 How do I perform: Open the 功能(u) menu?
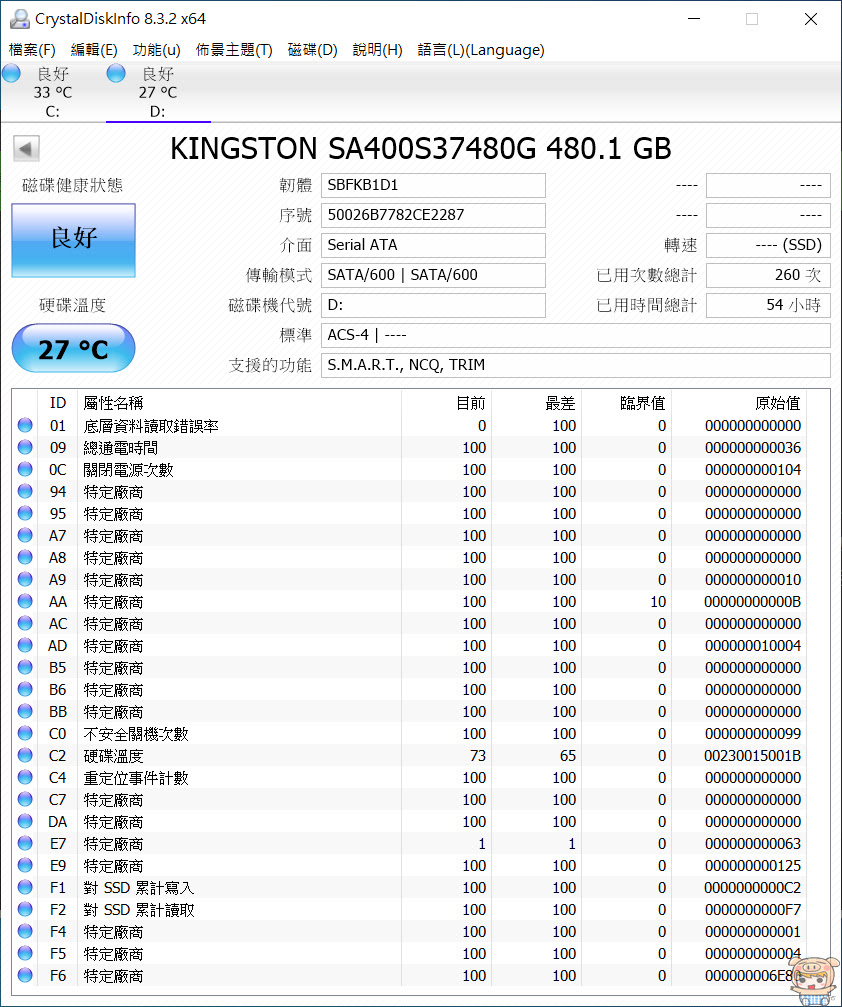[x=156, y=50]
